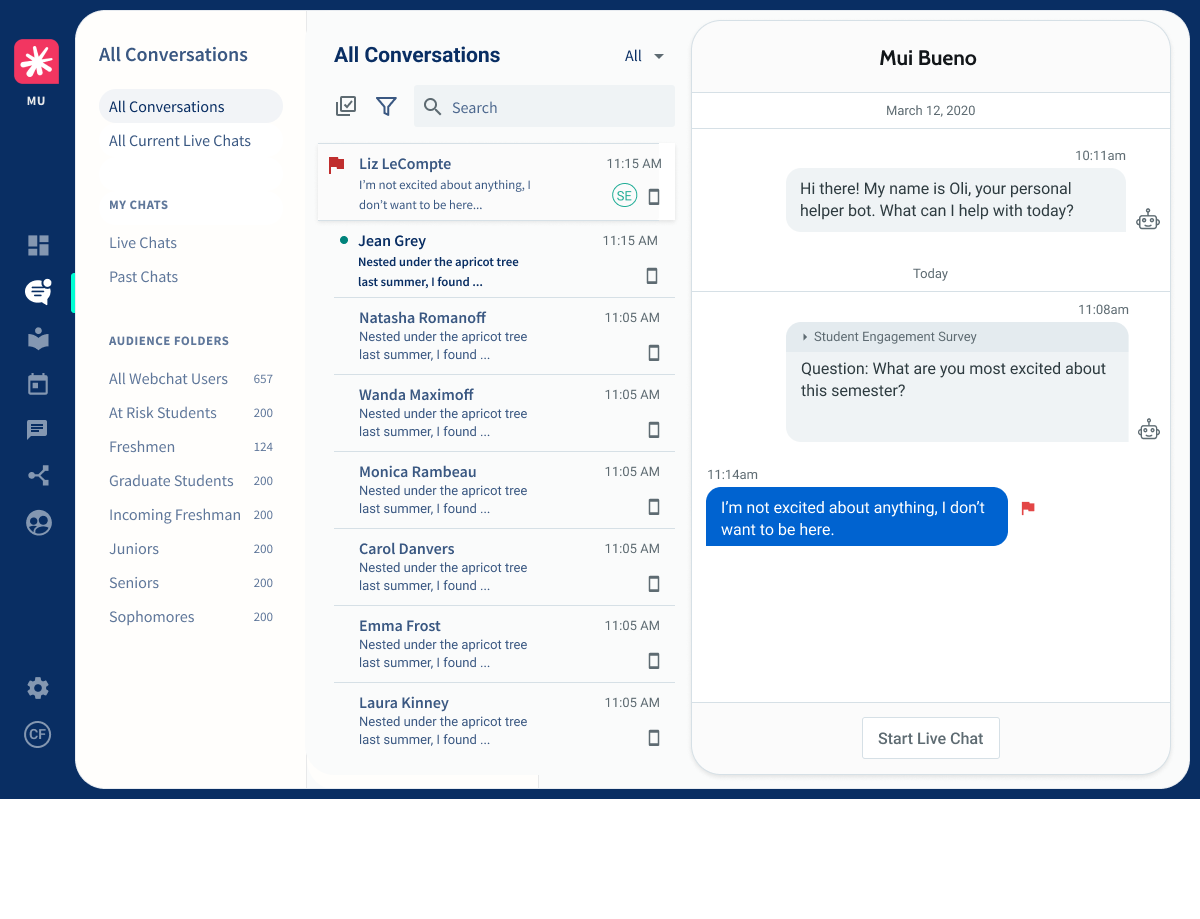Open Monica Rambeau conversation
The height and width of the screenshot is (919, 1200).
click(504, 490)
